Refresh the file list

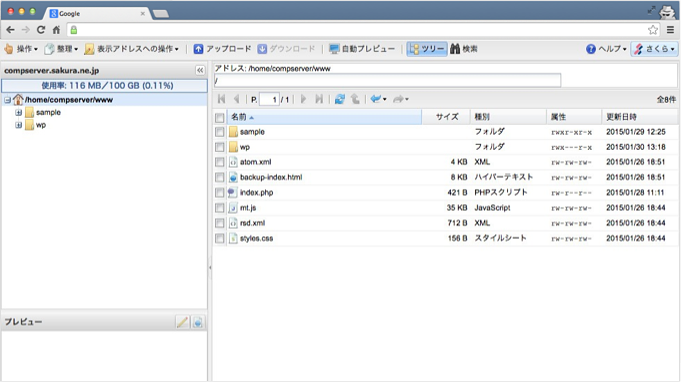340,99
